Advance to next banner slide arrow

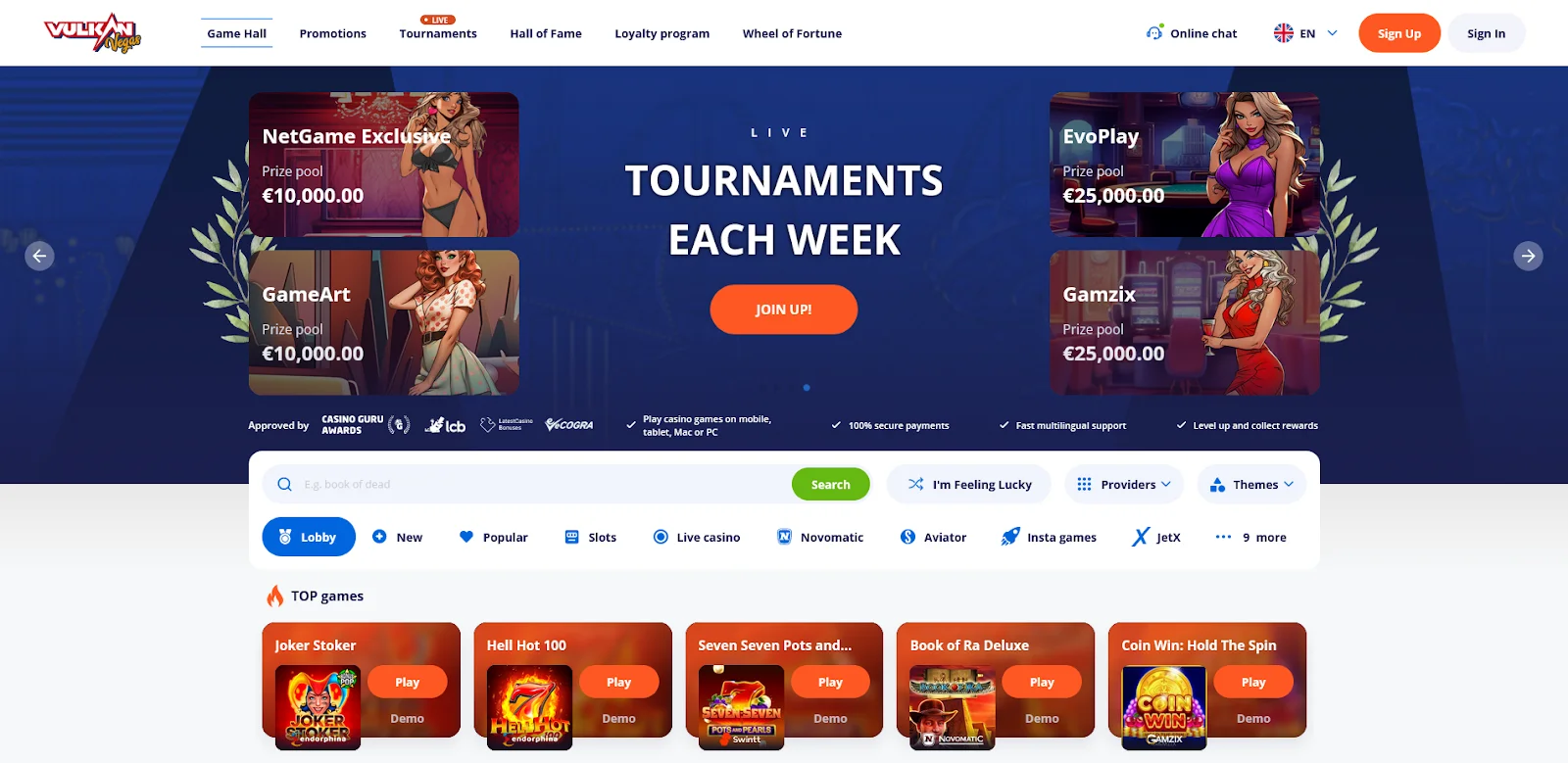[x=1528, y=256]
